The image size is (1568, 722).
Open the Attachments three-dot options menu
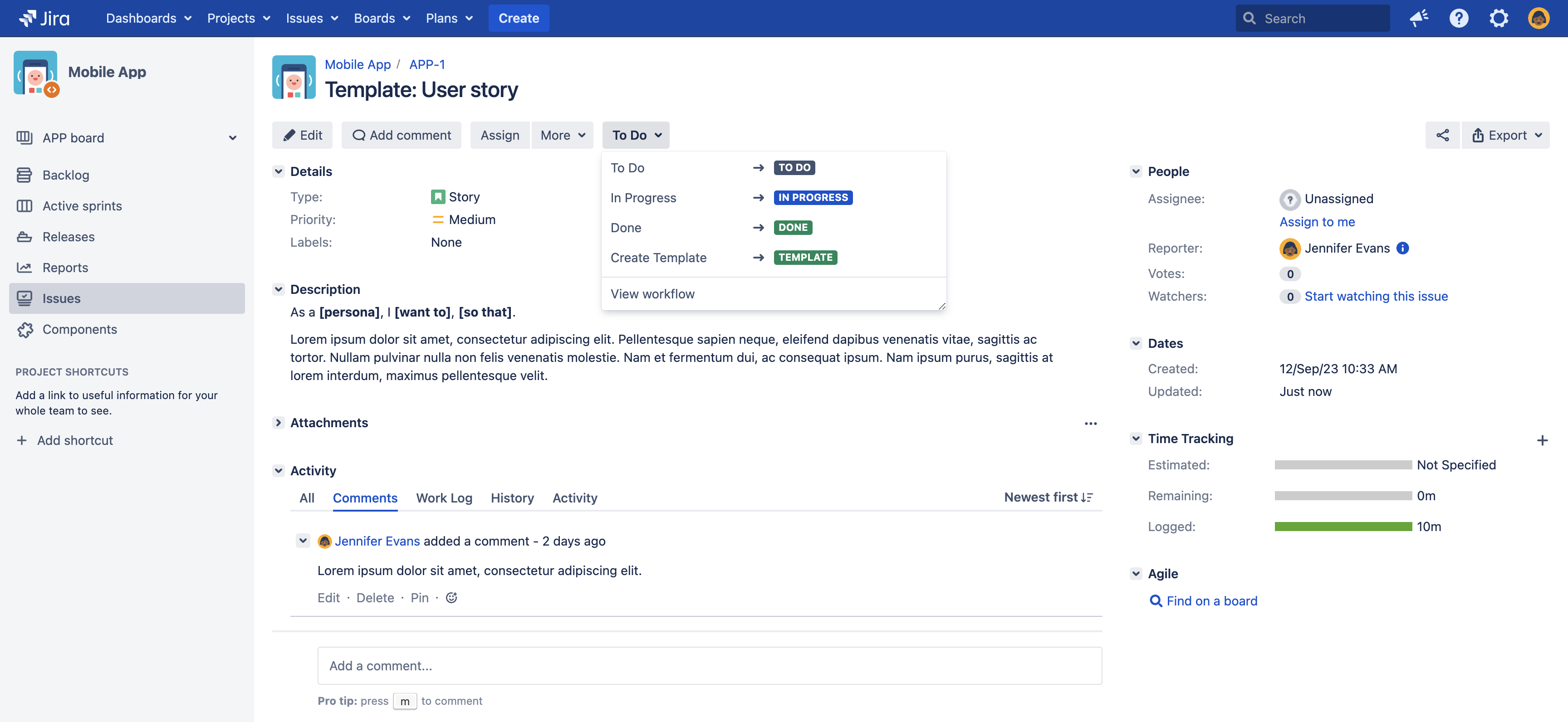[1090, 423]
